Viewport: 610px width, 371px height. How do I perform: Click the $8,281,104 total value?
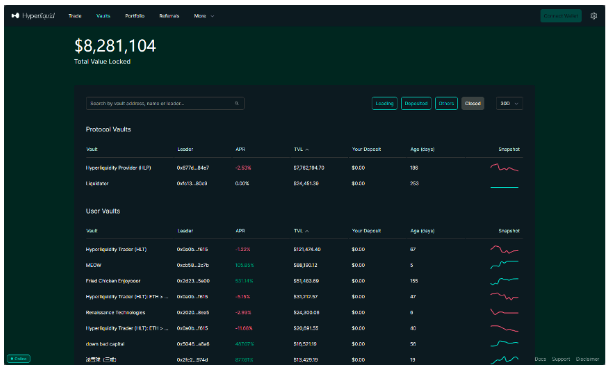click(115, 46)
